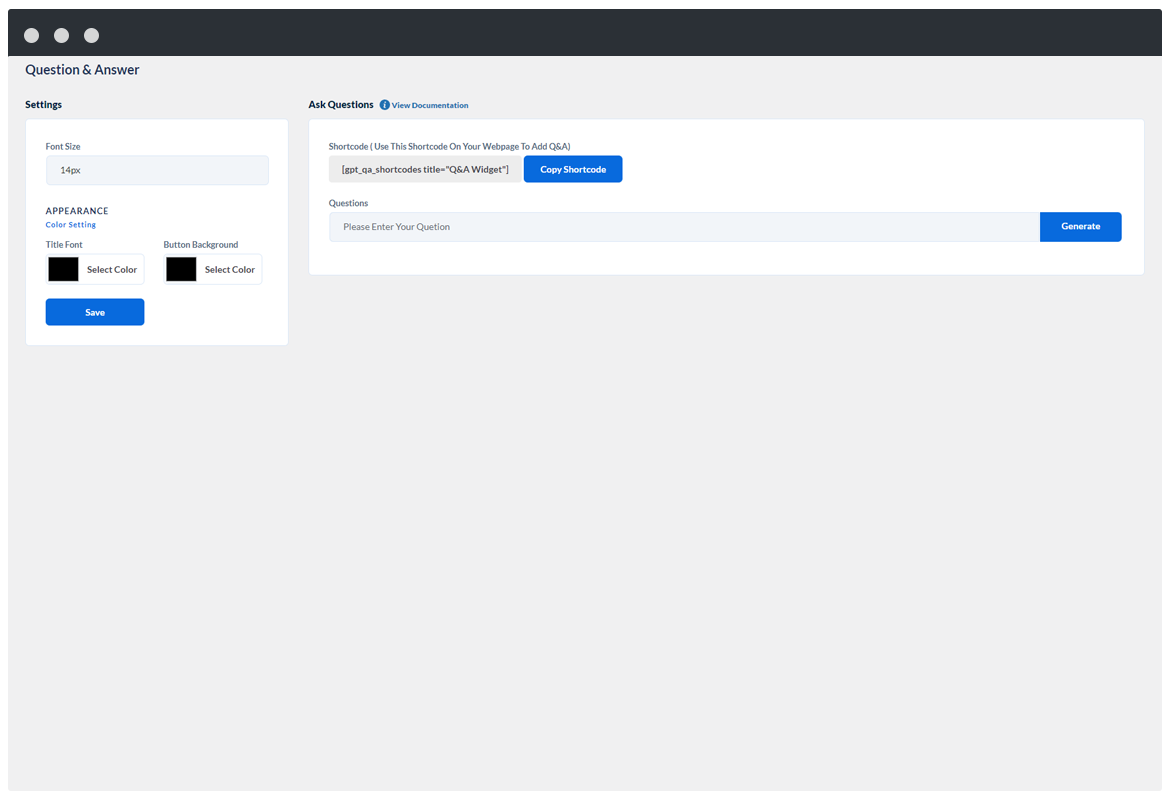
Task: Open the Color Setting link under Appearance
Action: click(71, 225)
